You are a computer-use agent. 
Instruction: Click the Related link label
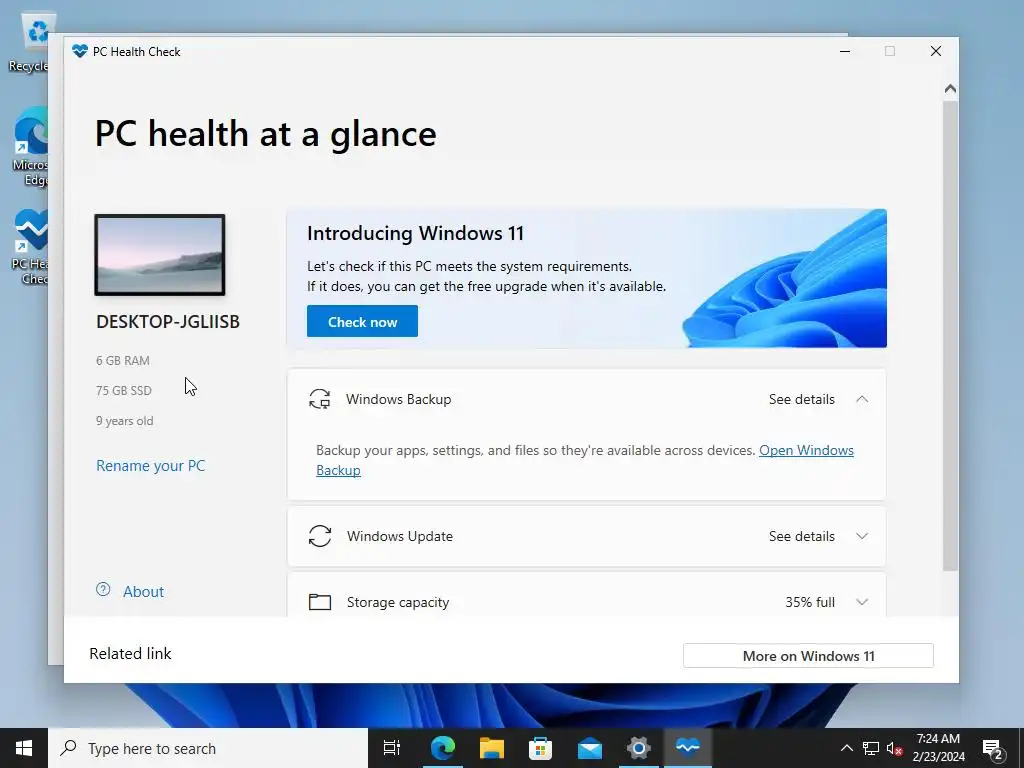[130, 654]
